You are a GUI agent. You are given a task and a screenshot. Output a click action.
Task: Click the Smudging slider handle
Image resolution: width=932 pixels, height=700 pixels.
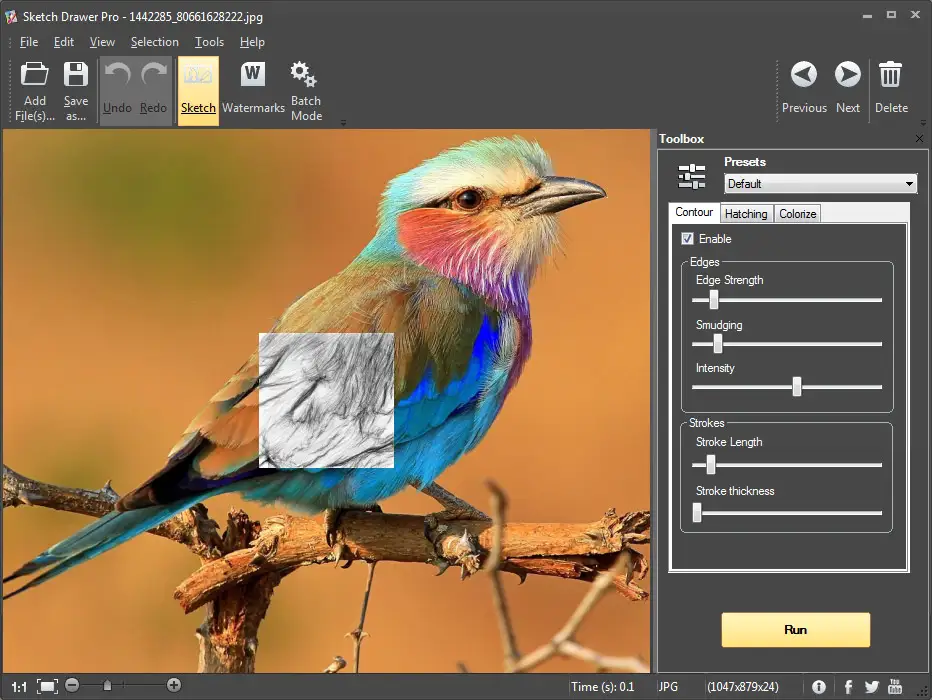pyautogui.click(x=717, y=343)
